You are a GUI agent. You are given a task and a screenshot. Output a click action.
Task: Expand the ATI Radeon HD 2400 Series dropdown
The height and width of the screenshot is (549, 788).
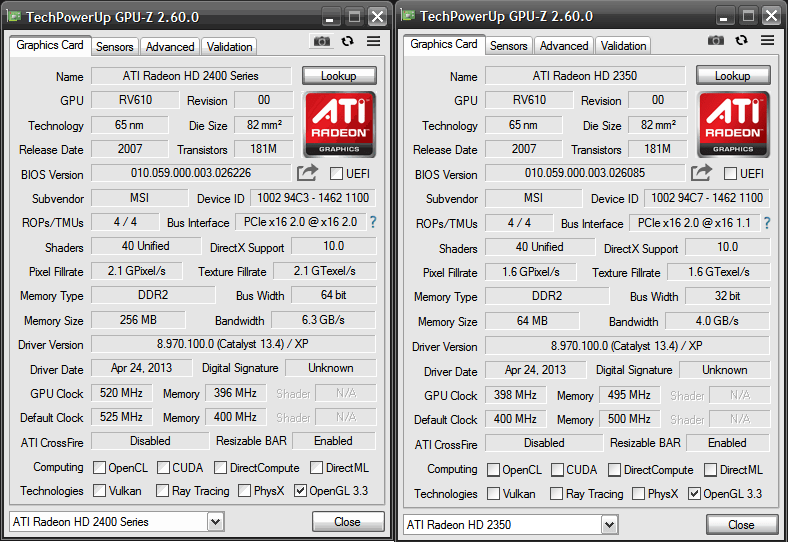[x=216, y=522]
